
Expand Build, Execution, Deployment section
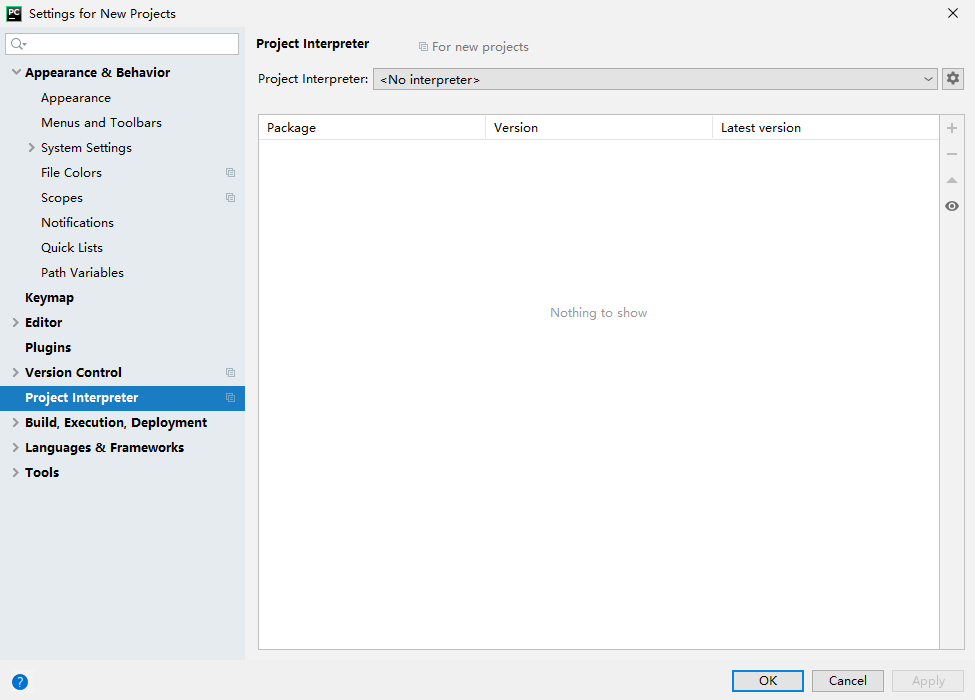tap(16, 423)
